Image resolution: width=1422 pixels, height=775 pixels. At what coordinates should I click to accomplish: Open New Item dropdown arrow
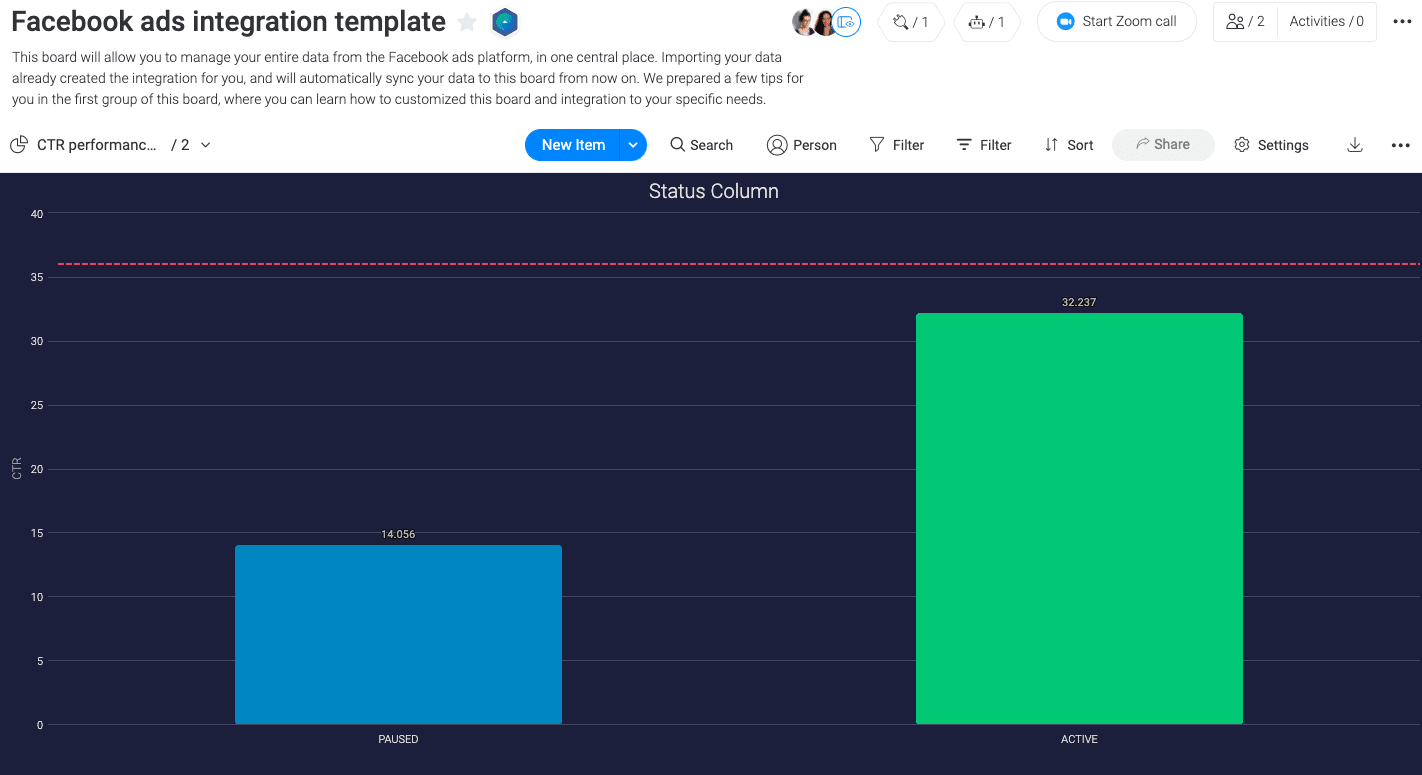click(633, 145)
